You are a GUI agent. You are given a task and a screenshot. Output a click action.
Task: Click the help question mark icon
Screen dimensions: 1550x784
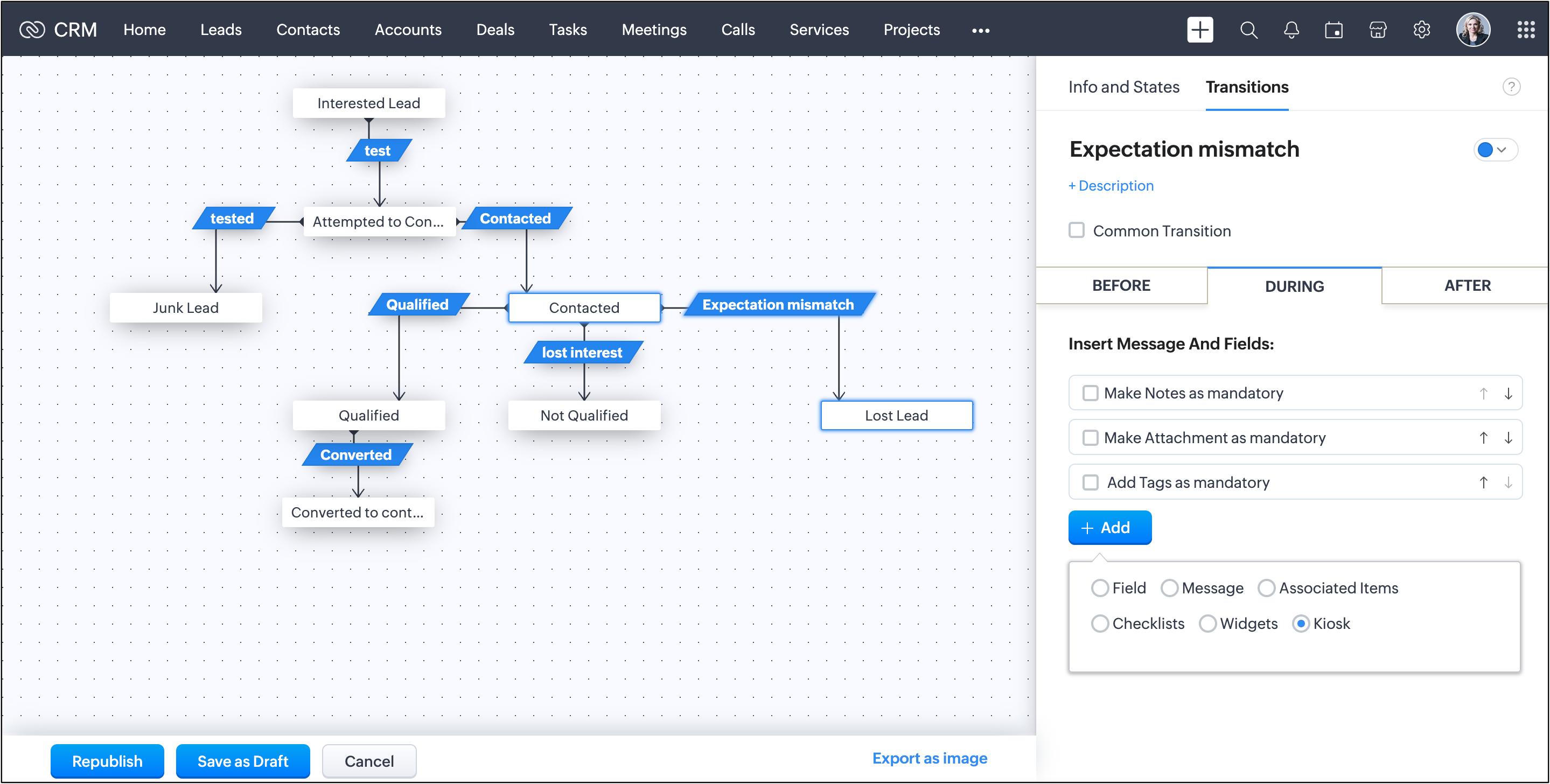coord(1511,87)
